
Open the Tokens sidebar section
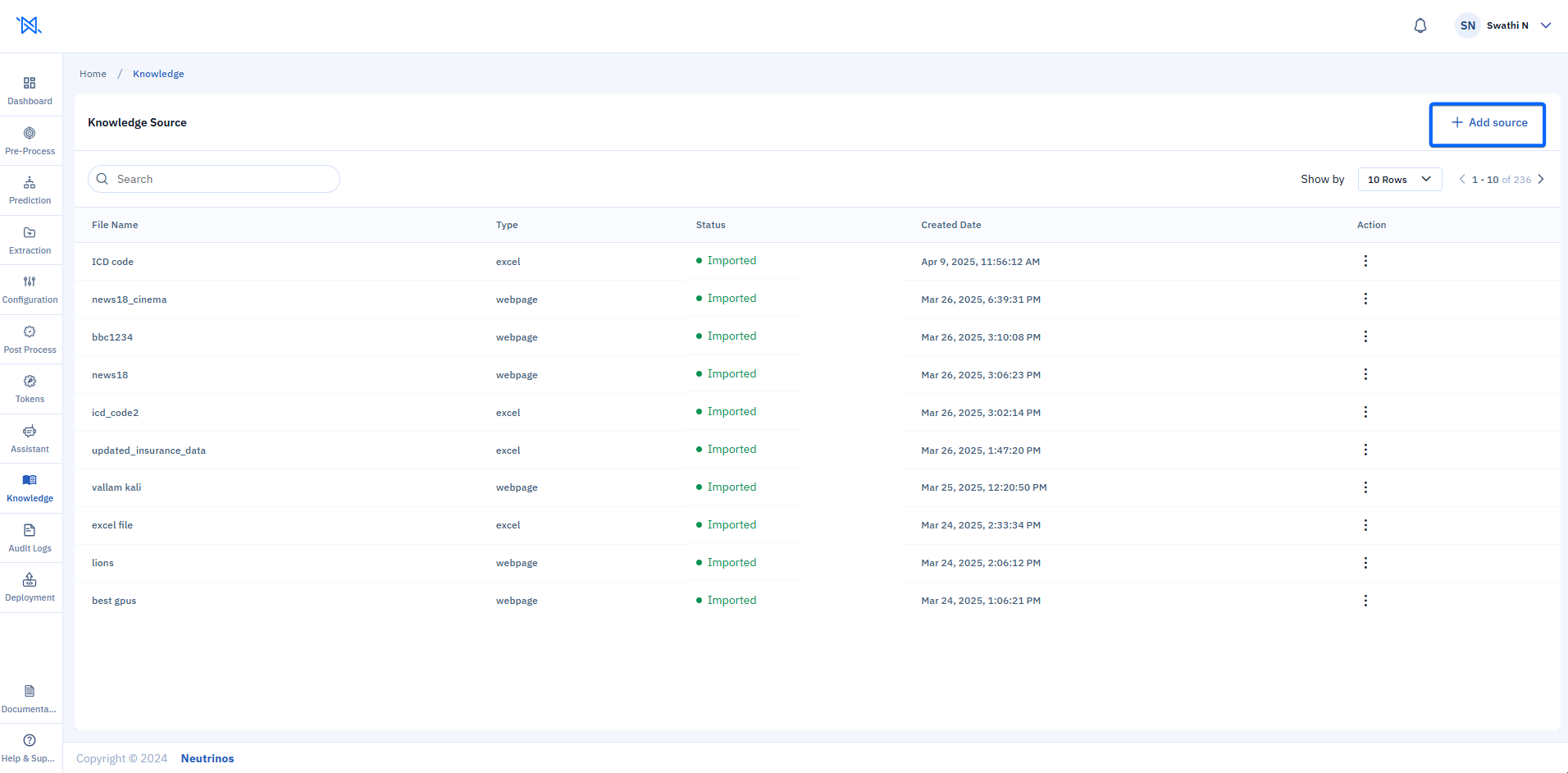pos(30,389)
